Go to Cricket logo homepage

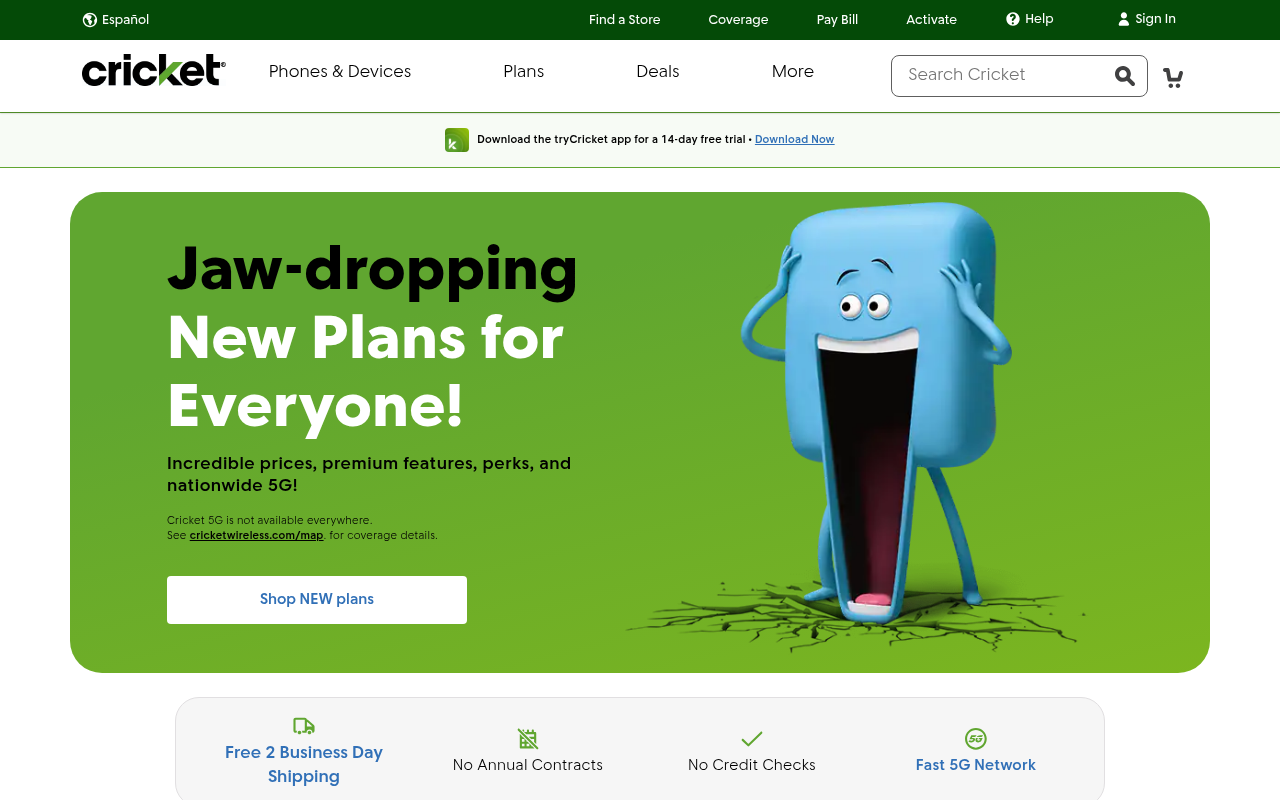pos(154,71)
